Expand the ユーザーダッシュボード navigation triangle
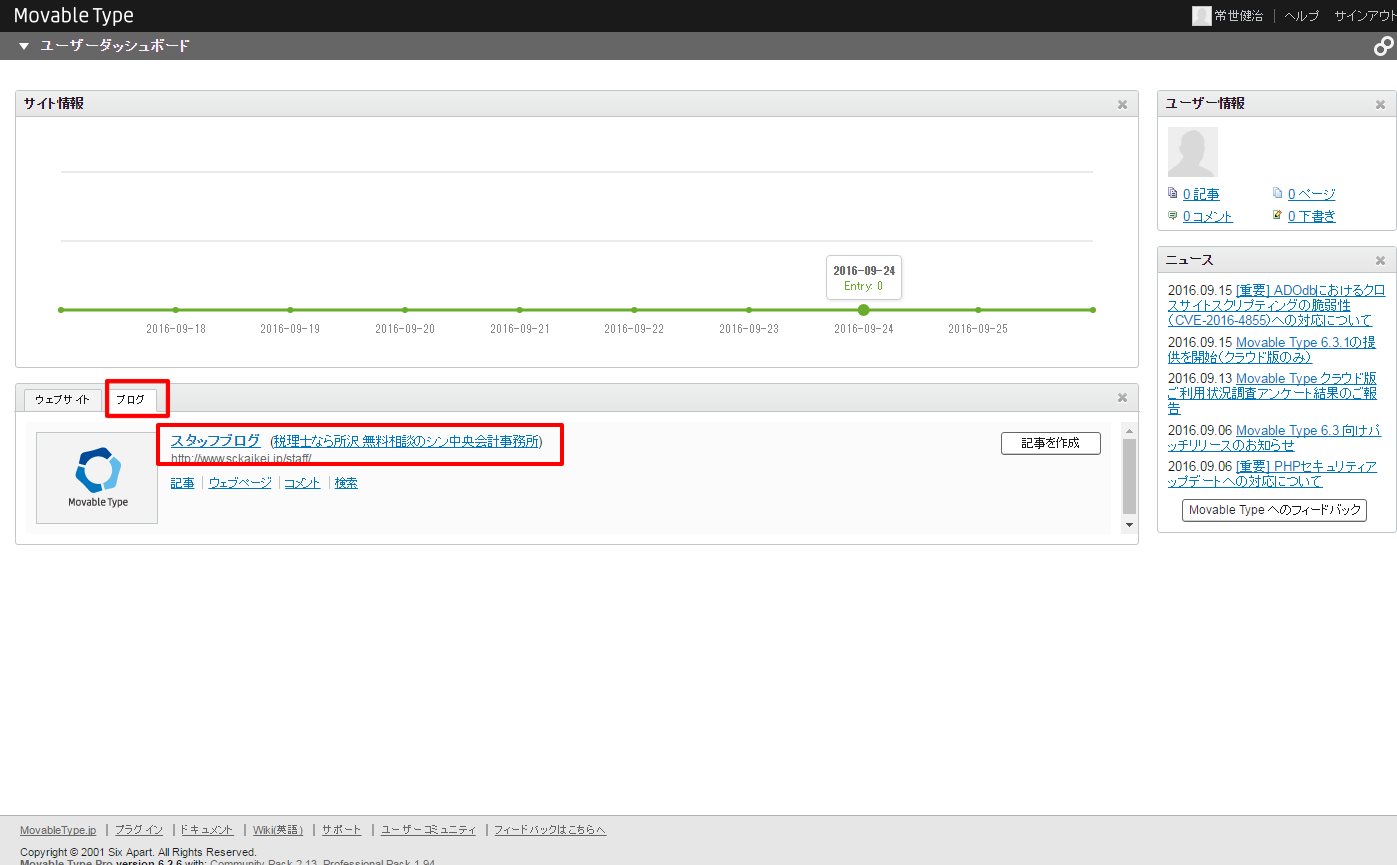 (x=24, y=46)
